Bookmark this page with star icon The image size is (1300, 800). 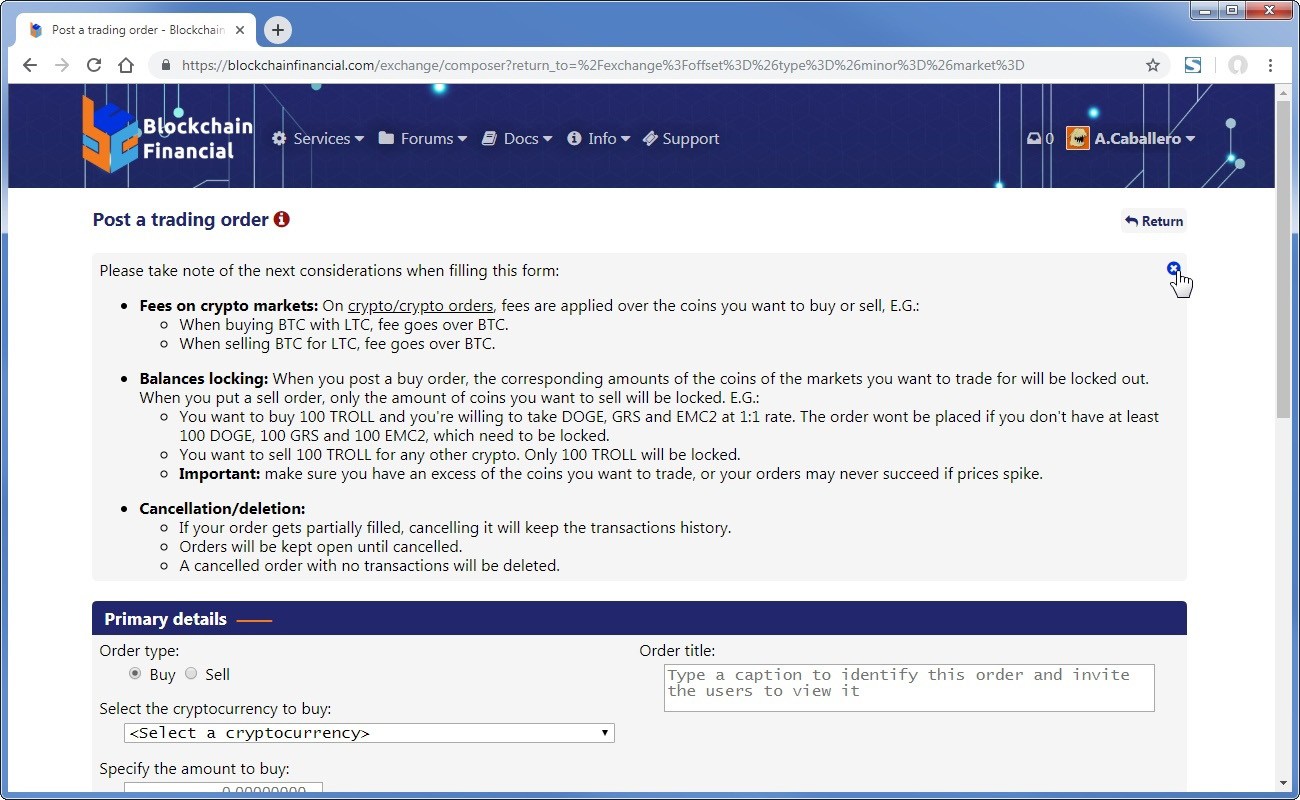point(1152,65)
